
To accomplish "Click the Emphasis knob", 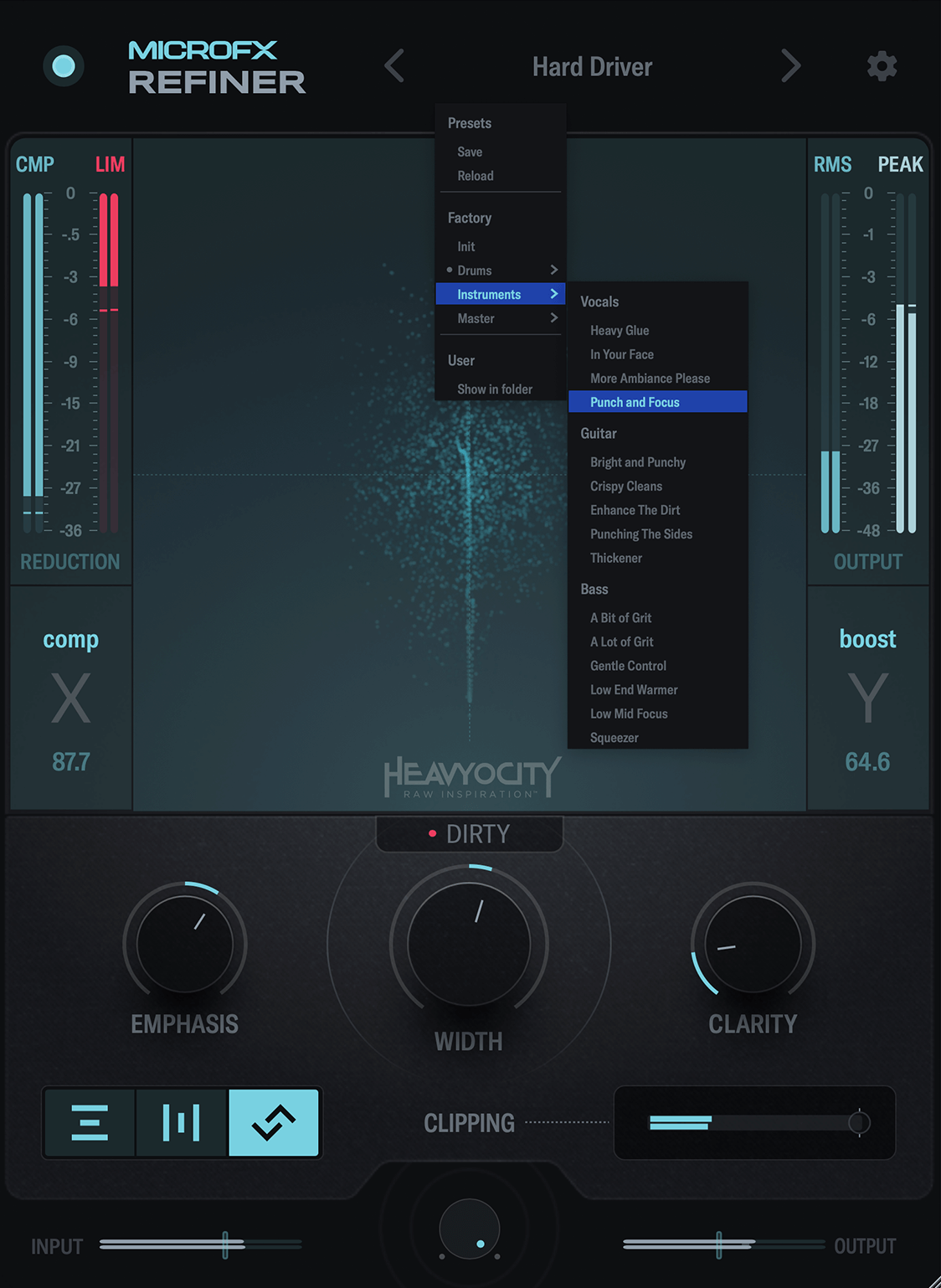I will point(185,944).
